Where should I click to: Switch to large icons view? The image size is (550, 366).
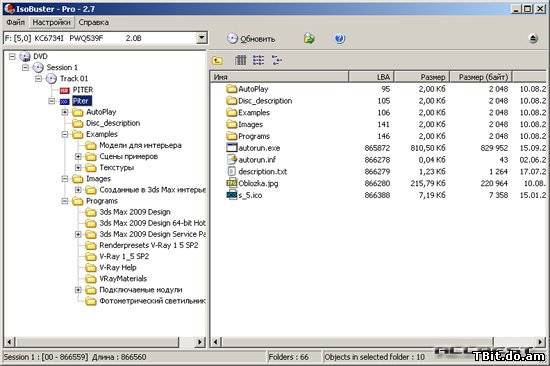coord(240,60)
